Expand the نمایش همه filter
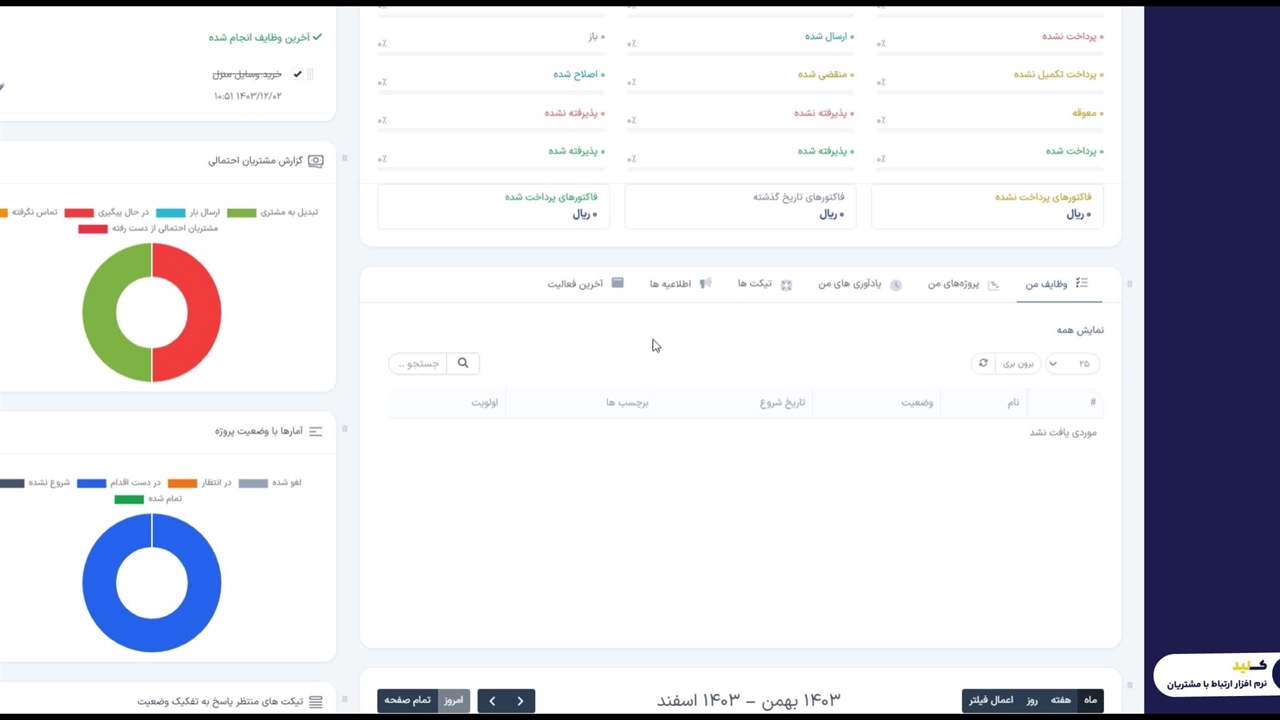 pos(1080,330)
